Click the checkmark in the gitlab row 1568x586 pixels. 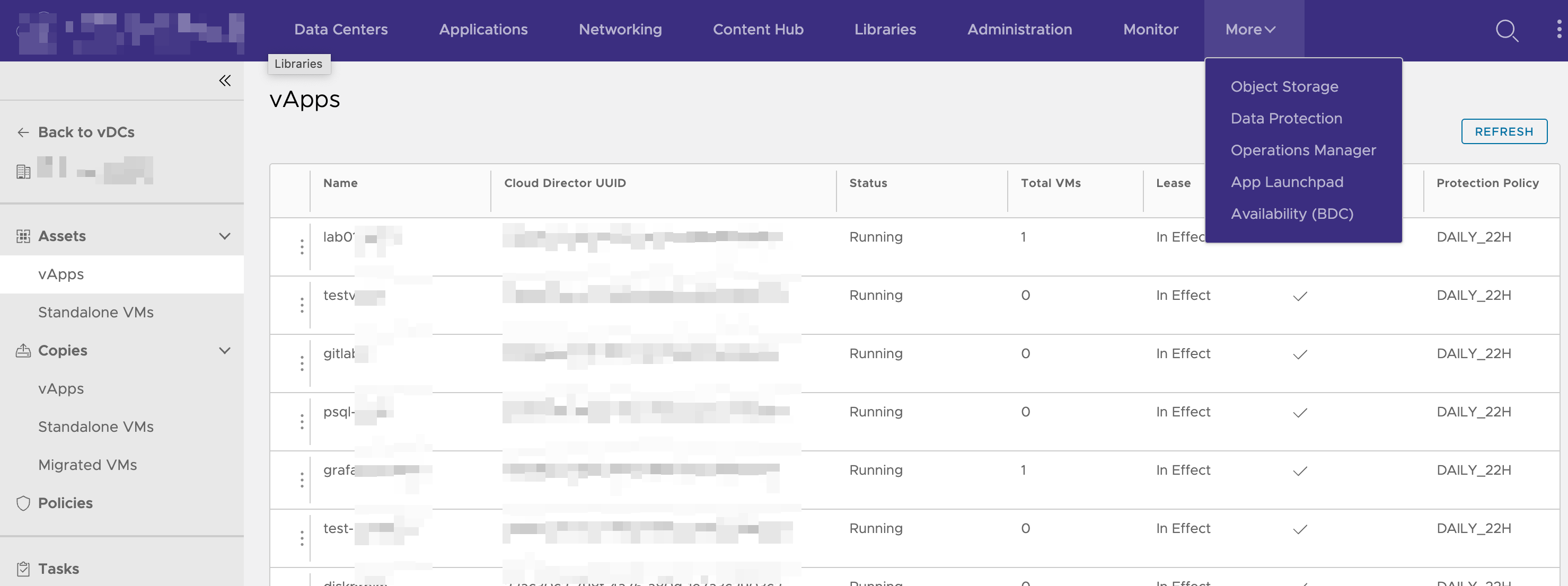pos(1300,354)
